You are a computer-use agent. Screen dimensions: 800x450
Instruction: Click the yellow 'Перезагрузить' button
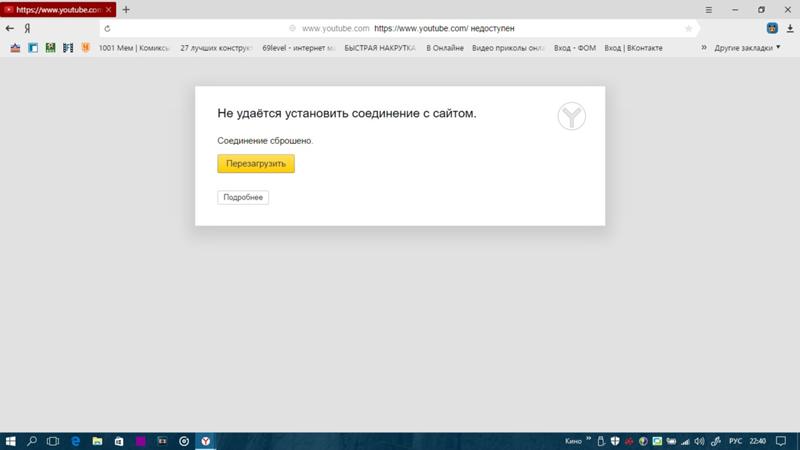click(256, 164)
